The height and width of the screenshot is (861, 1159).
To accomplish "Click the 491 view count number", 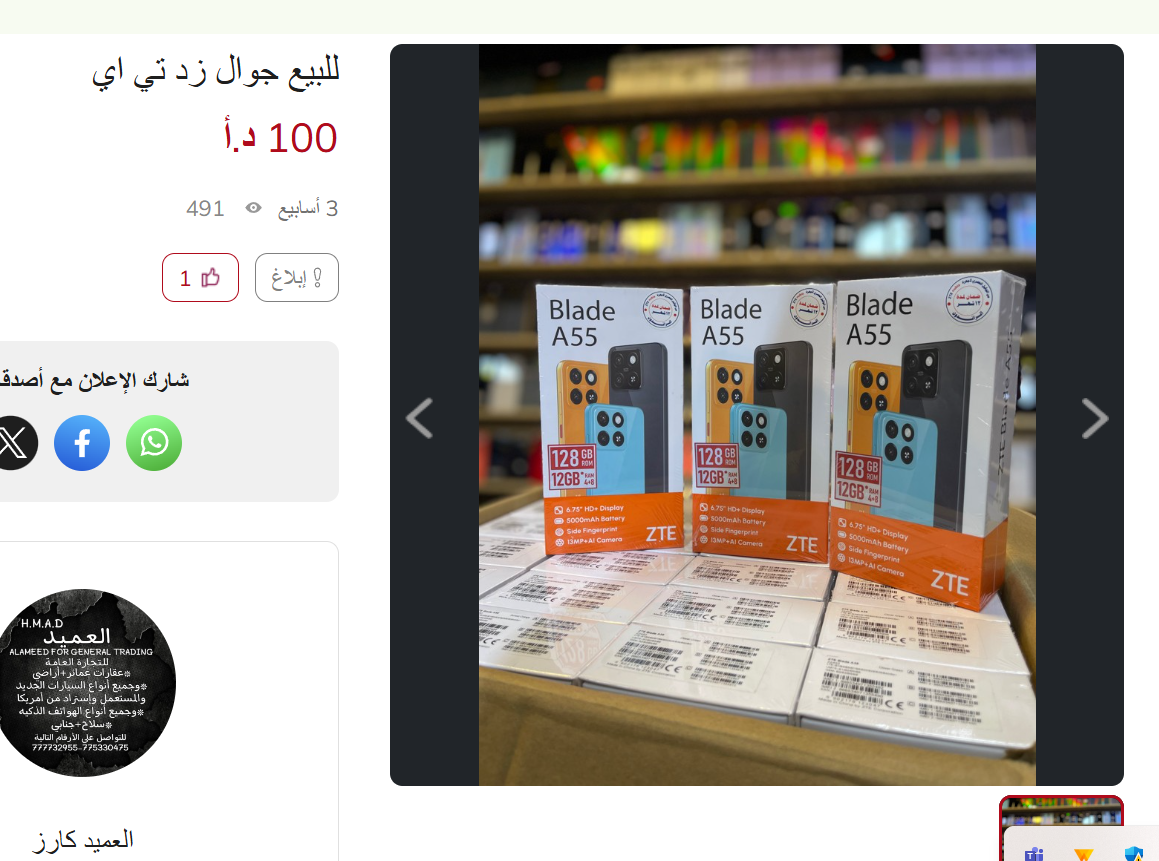I will pyautogui.click(x=205, y=208).
